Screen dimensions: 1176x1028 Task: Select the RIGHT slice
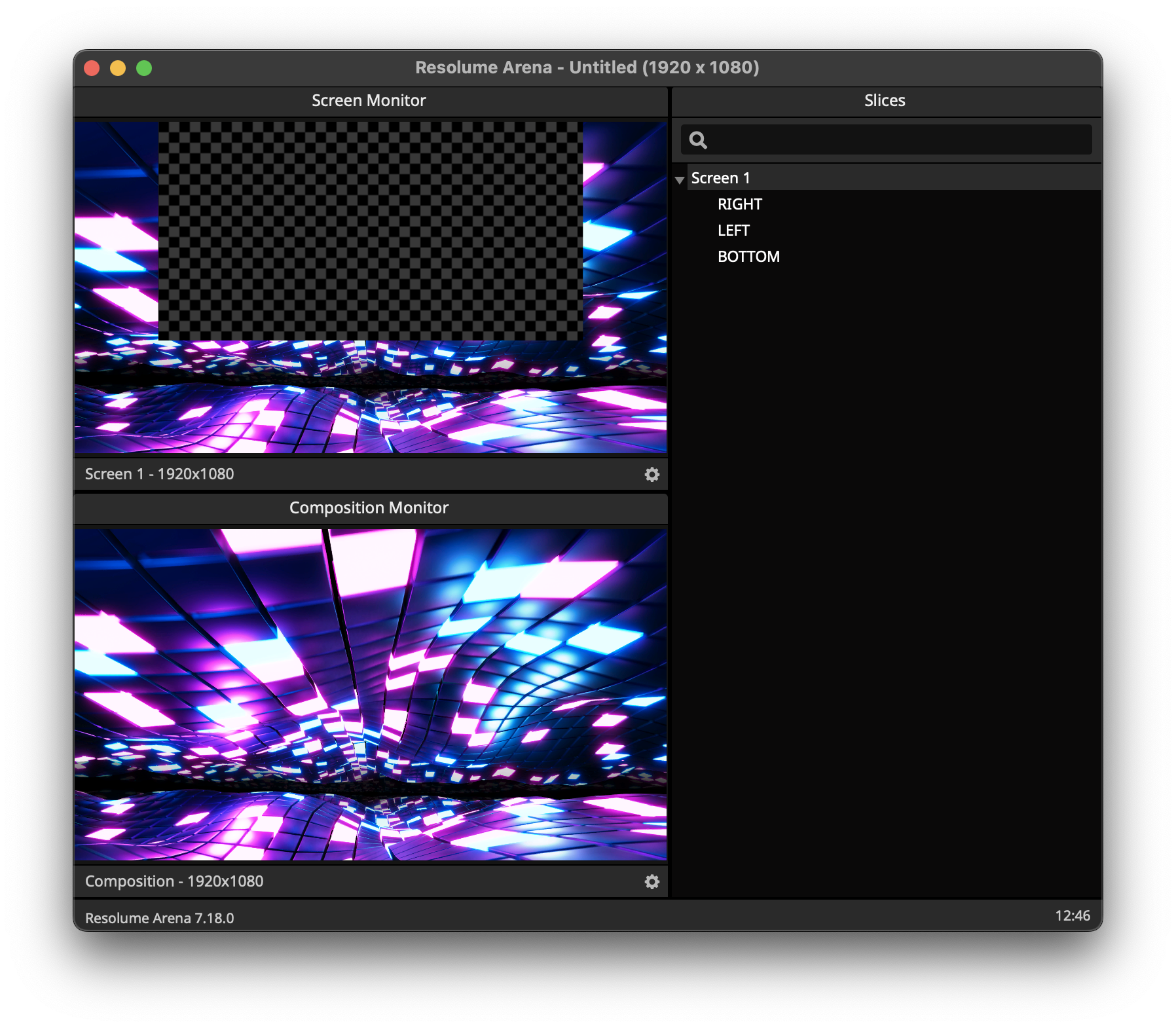click(739, 204)
